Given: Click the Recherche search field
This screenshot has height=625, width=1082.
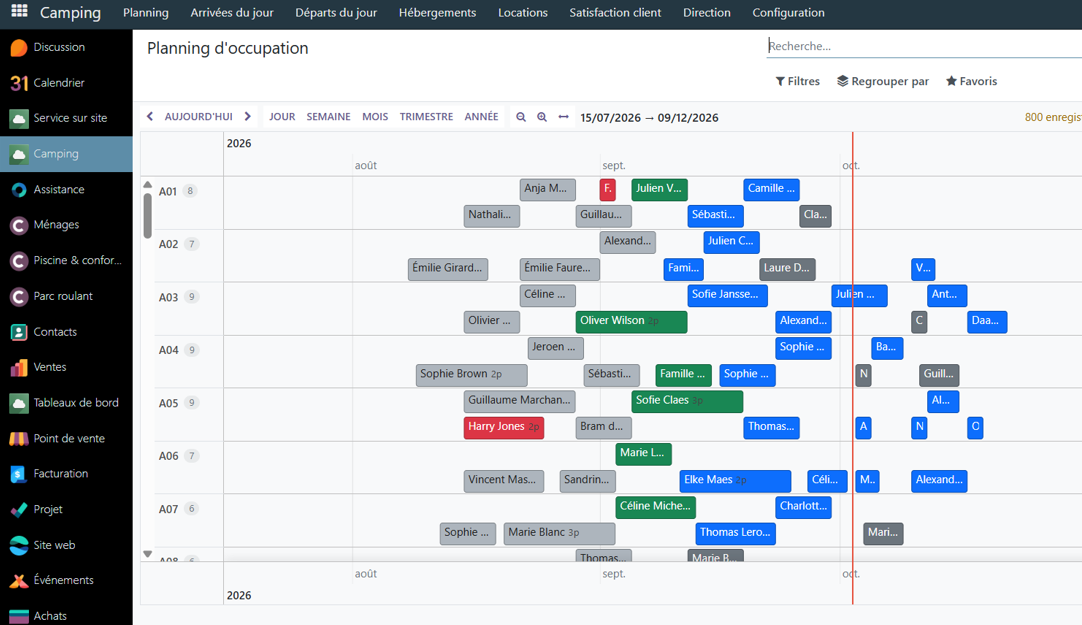Looking at the screenshot, I should 925,46.
